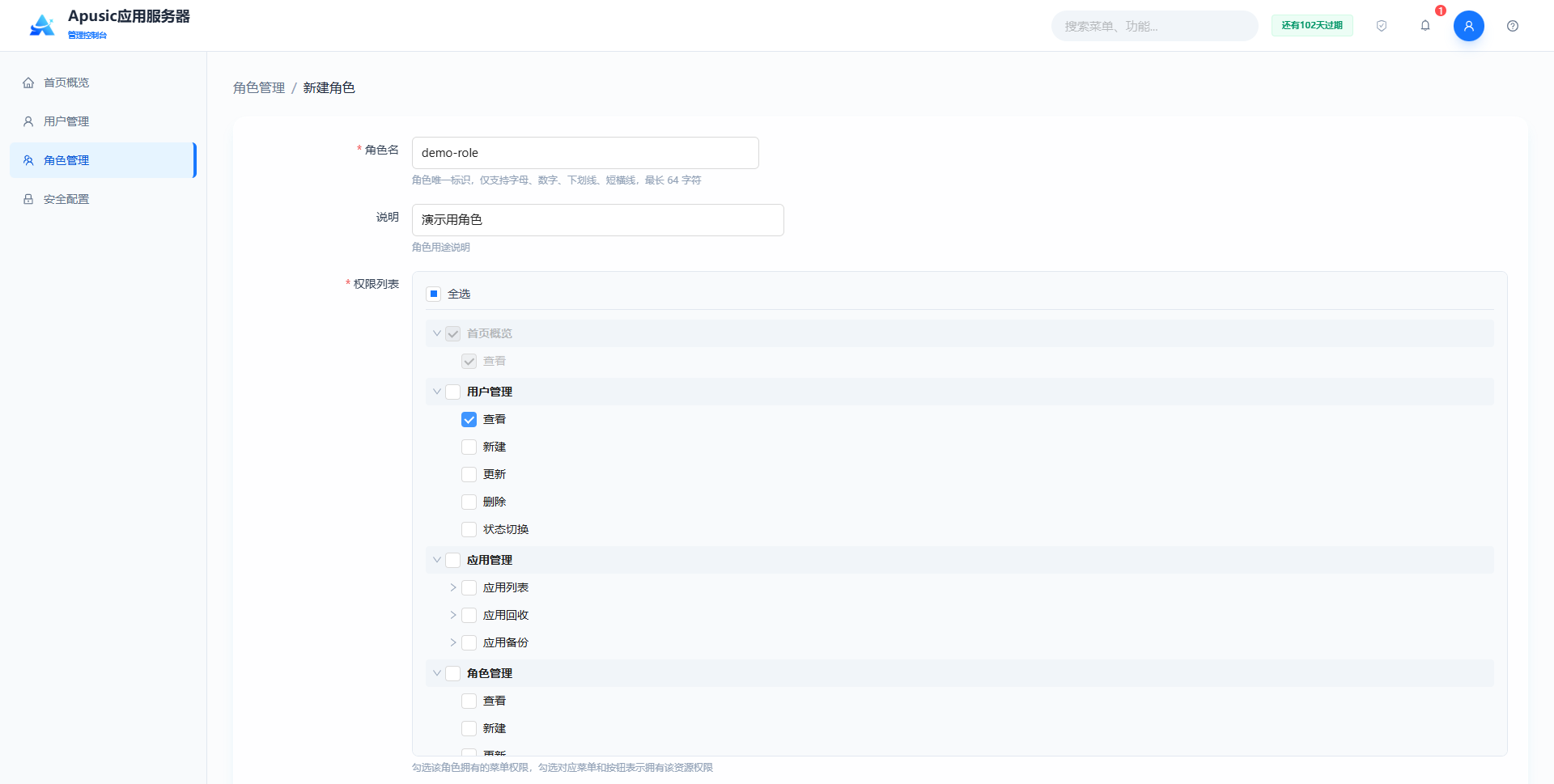Click the home icon beside 首页概览
The image size is (1554, 784).
point(28,83)
